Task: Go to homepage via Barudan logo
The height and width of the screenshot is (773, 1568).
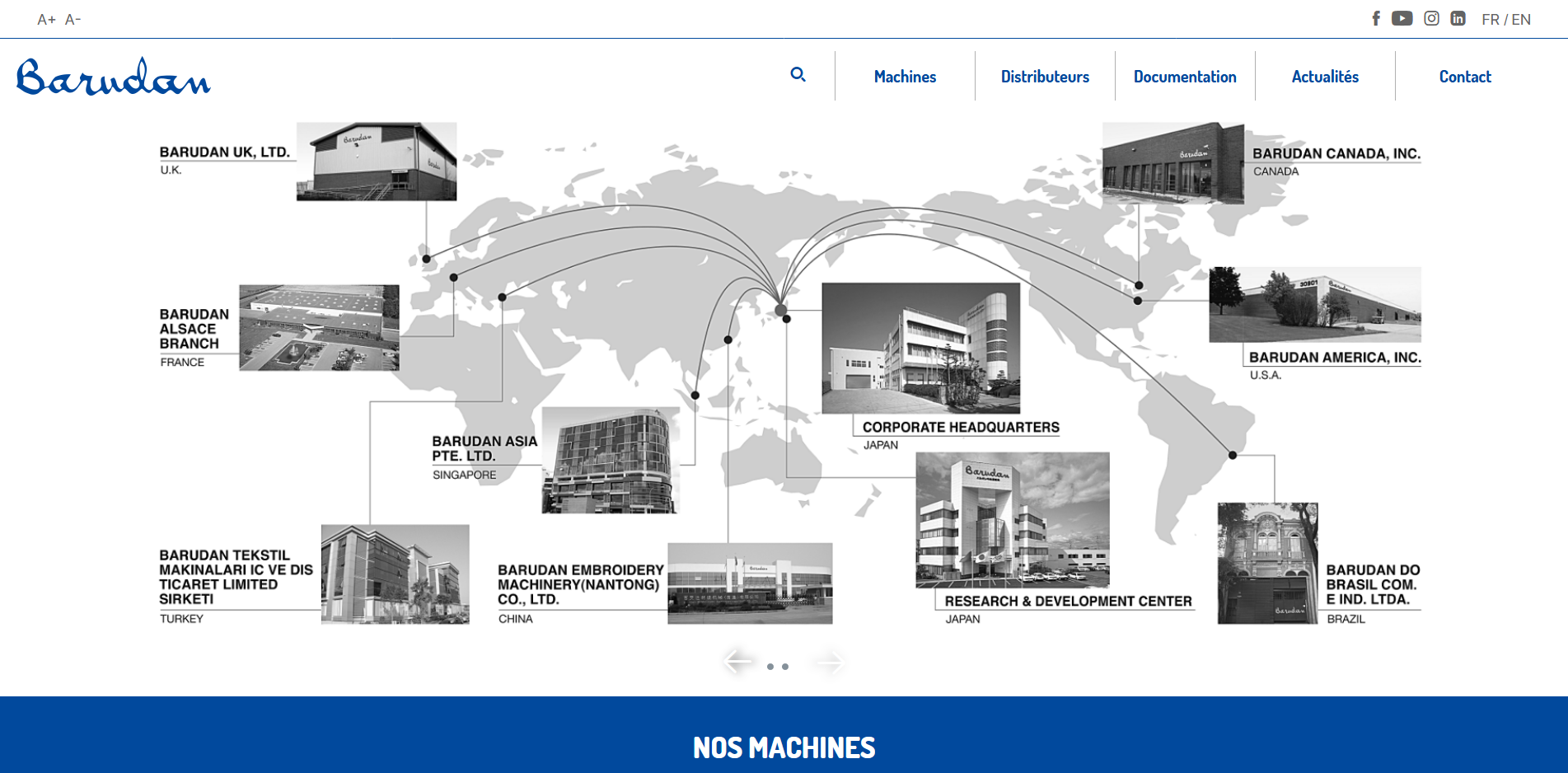Action: coord(114,77)
